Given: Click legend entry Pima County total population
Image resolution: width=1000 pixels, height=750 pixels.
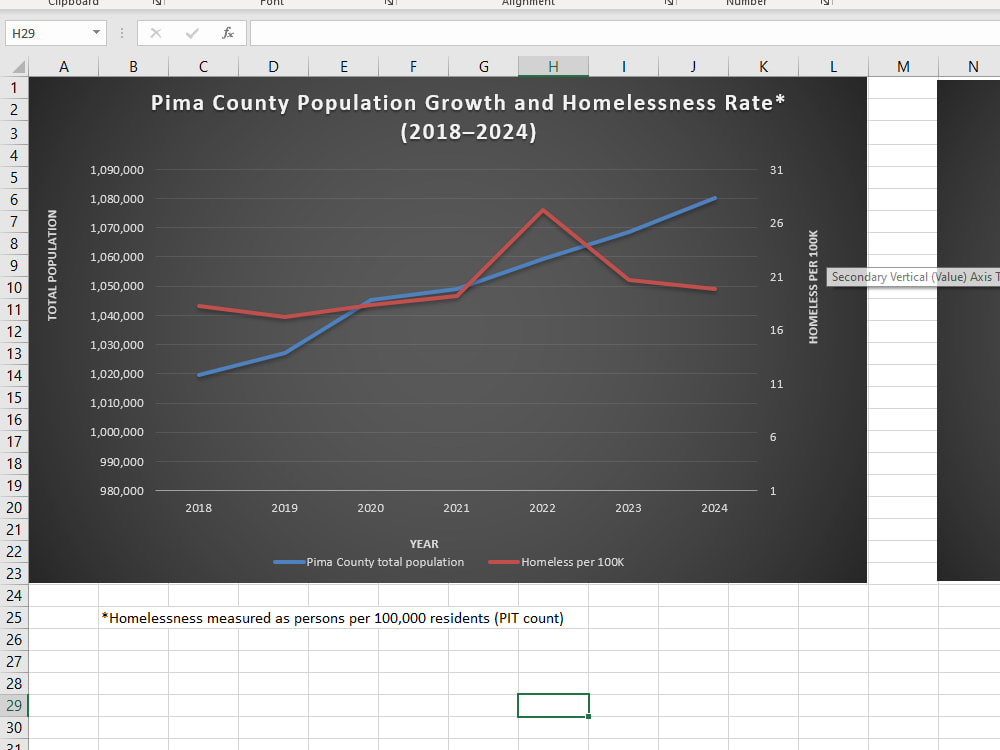Looking at the screenshot, I should [x=369, y=562].
